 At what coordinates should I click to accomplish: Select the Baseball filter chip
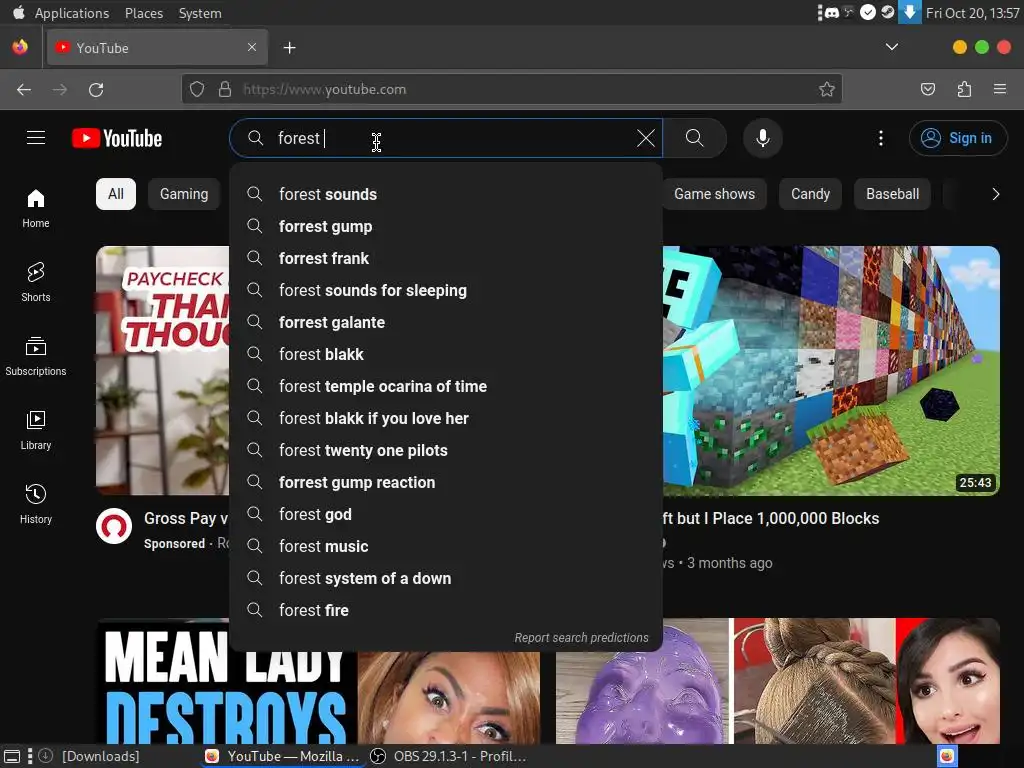(x=892, y=194)
